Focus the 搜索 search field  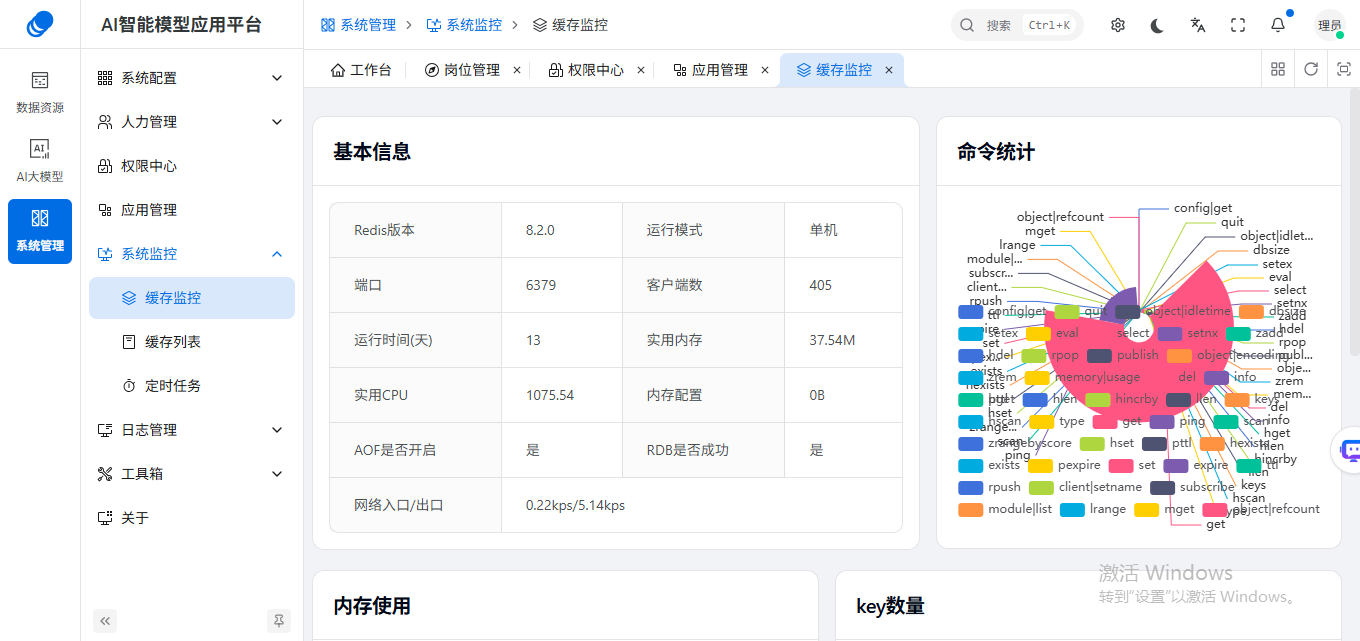coord(1017,25)
